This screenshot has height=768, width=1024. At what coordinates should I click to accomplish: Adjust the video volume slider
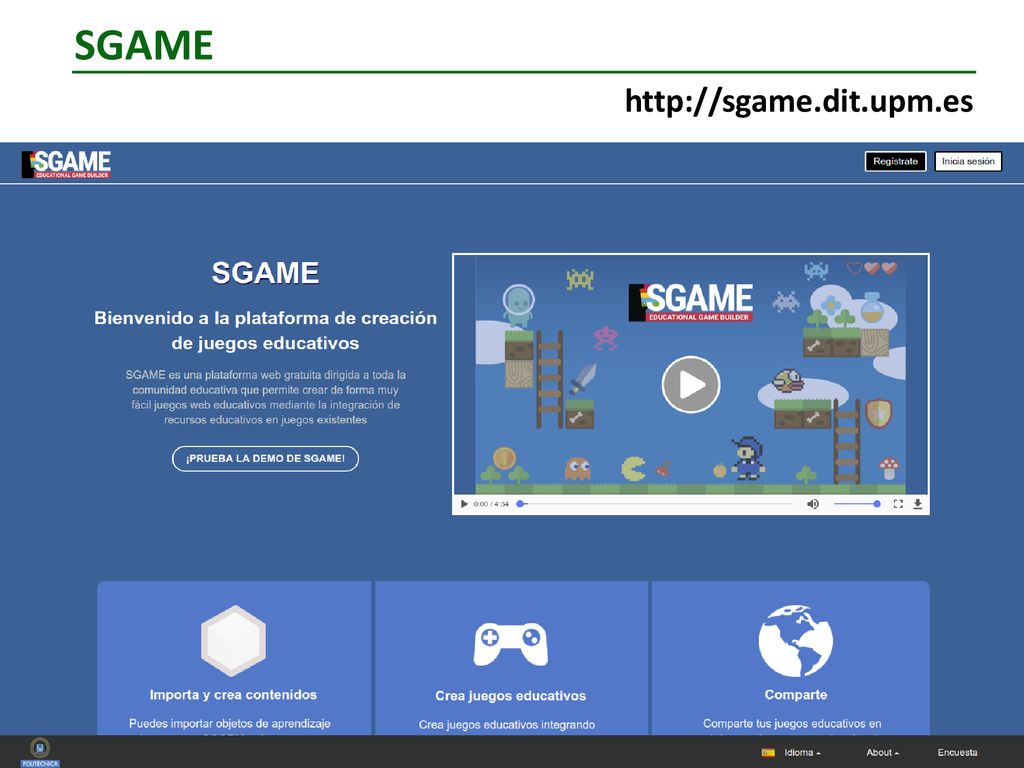pos(857,504)
